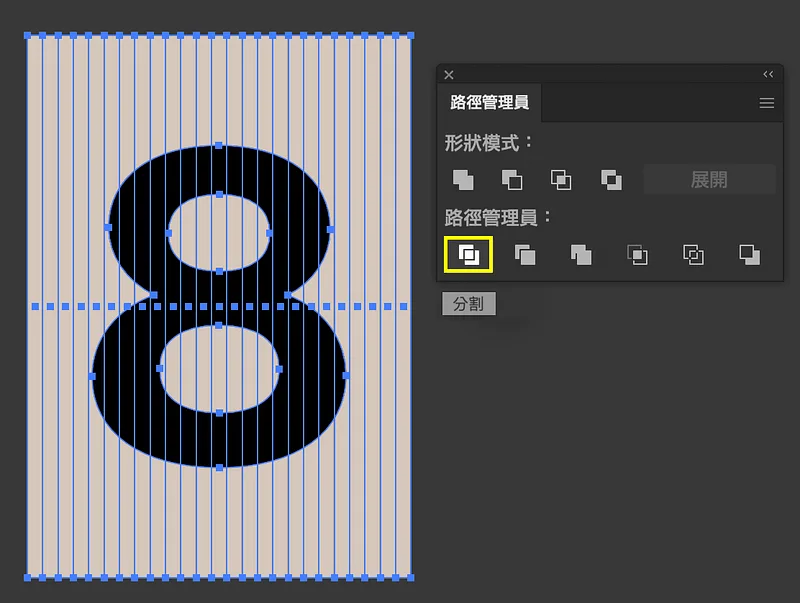Image resolution: width=800 pixels, height=603 pixels.
Task: Click the Unite shape mode icon
Action: pyautogui.click(x=463, y=180)
